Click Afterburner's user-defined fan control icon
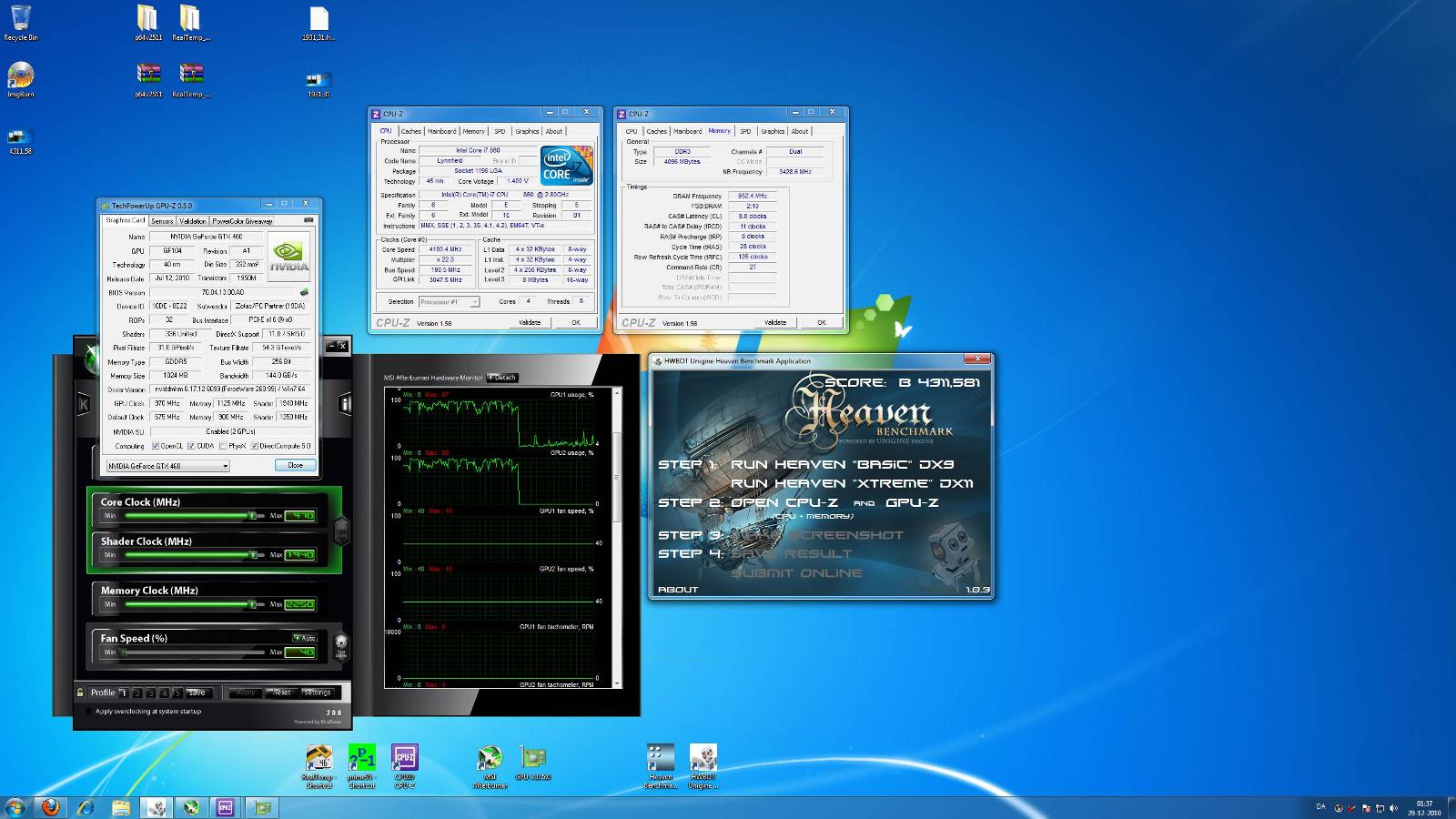The height and width of the screenshot is (819, 1456). pyautogui.click(x=341, y=645)
